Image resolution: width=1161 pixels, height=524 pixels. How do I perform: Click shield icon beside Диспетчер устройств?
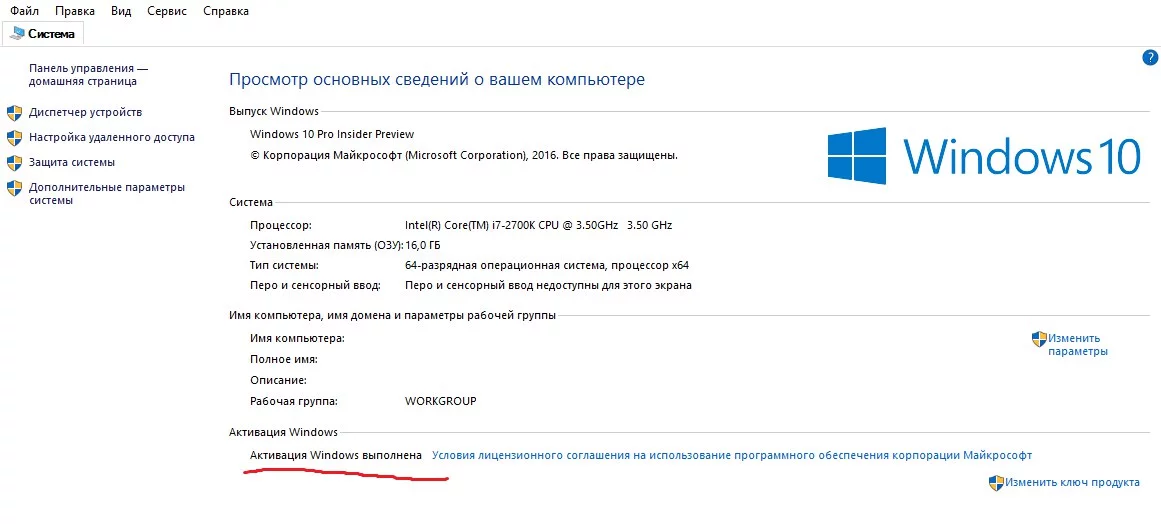tap(14, 112)
